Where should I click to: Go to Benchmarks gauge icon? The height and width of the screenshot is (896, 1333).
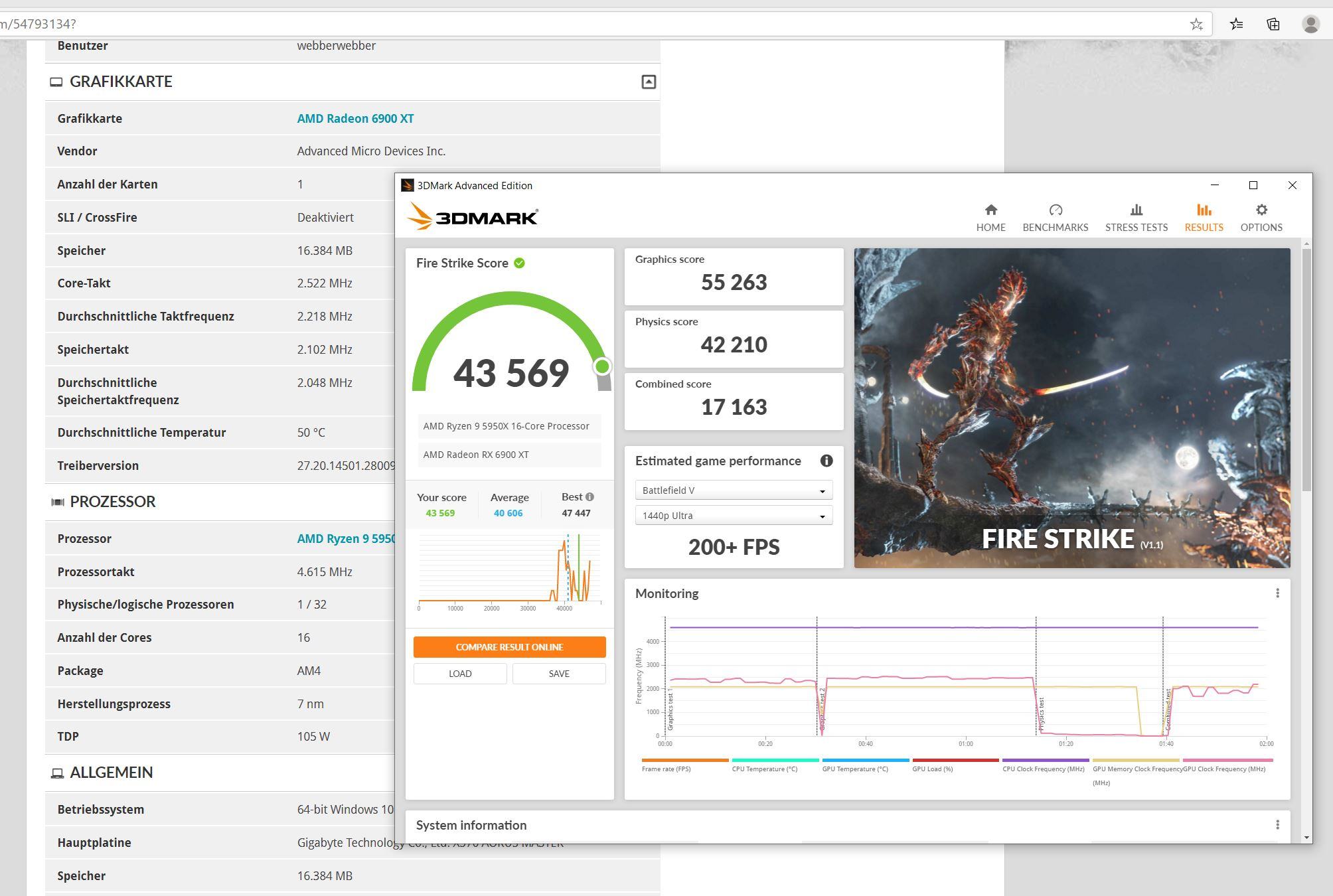click(1055, 210)
